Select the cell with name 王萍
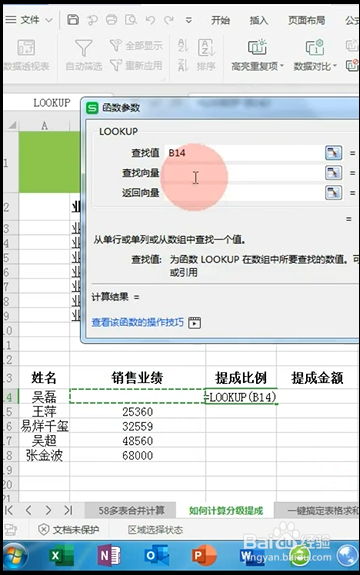360x575 pixels. pos(44,411)
